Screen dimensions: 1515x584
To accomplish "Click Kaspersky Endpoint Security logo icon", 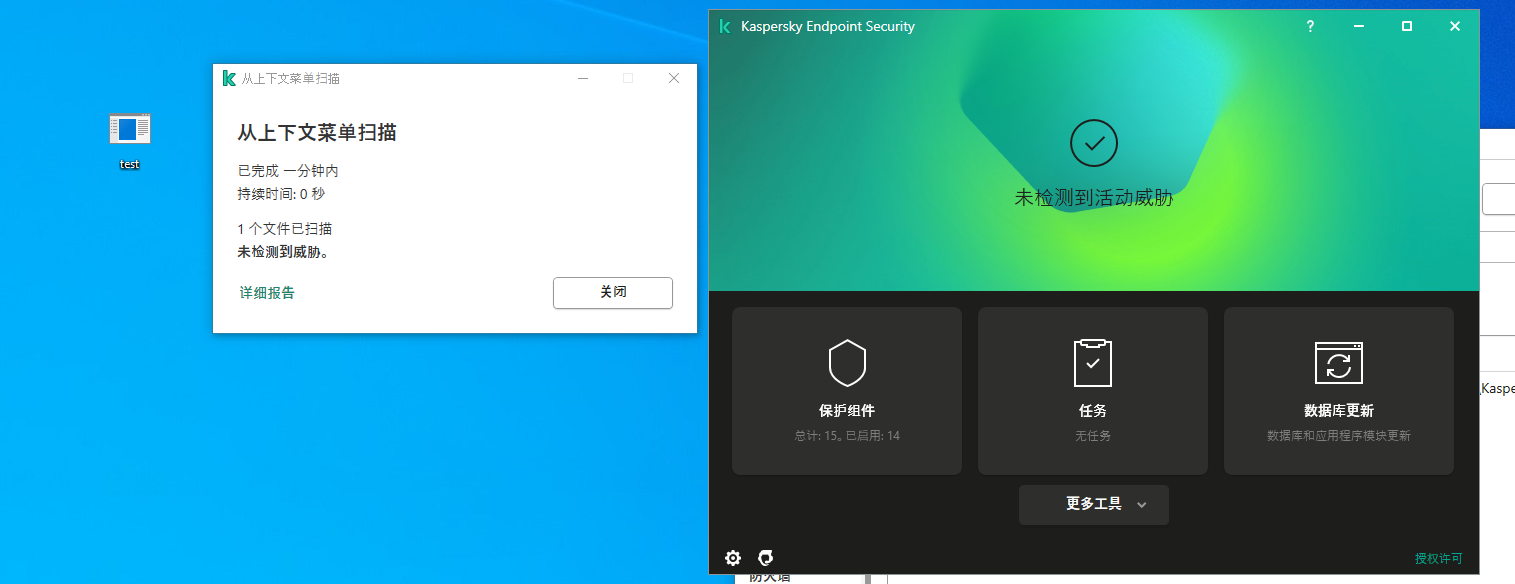I will 725,27.
